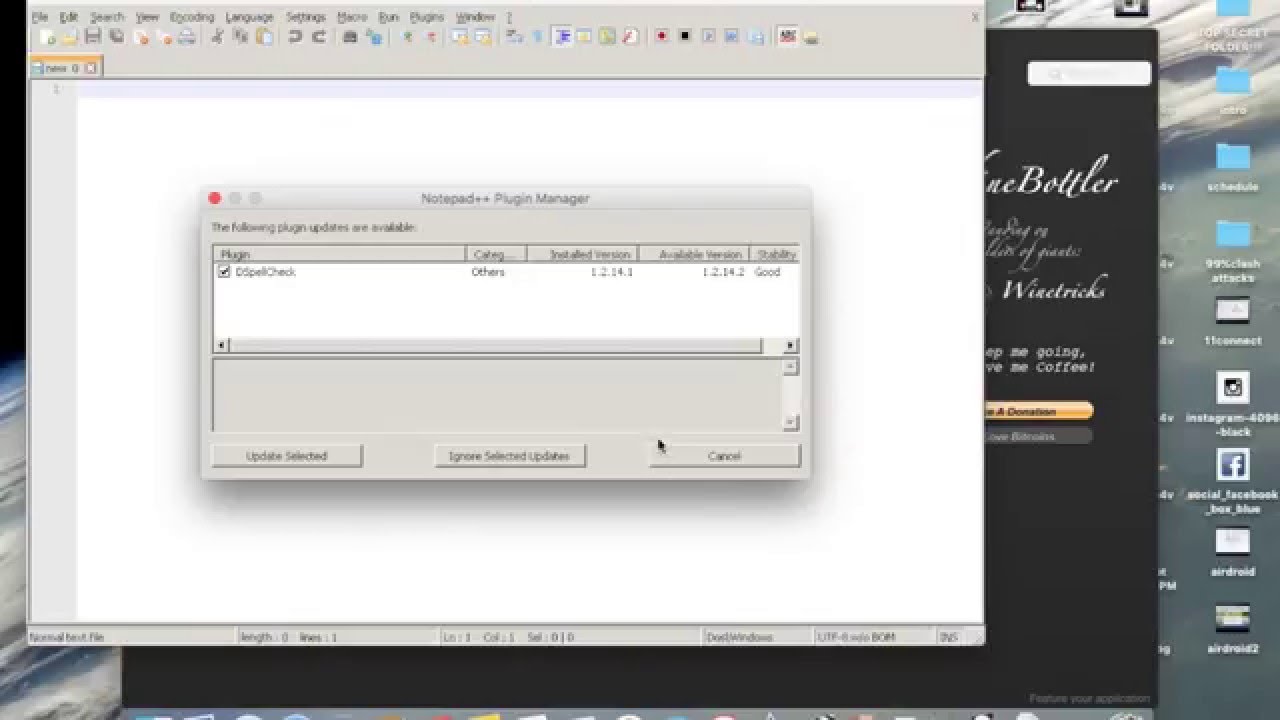This screenshot has height=720, width=1280.
Task: Click the plugin list's left scroll arrow
Action: pos(222,345)
